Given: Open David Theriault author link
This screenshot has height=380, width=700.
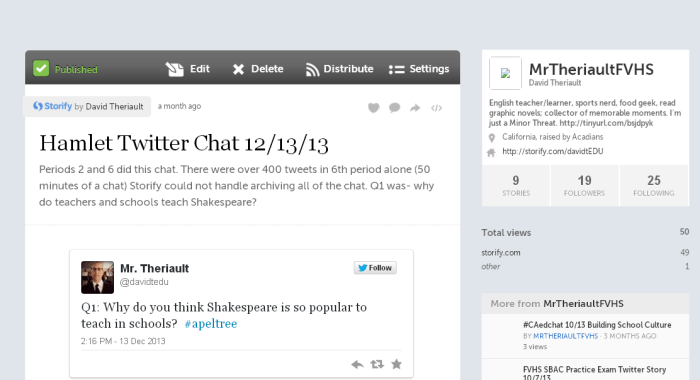Looking at the screenshot, I should 114,107.
